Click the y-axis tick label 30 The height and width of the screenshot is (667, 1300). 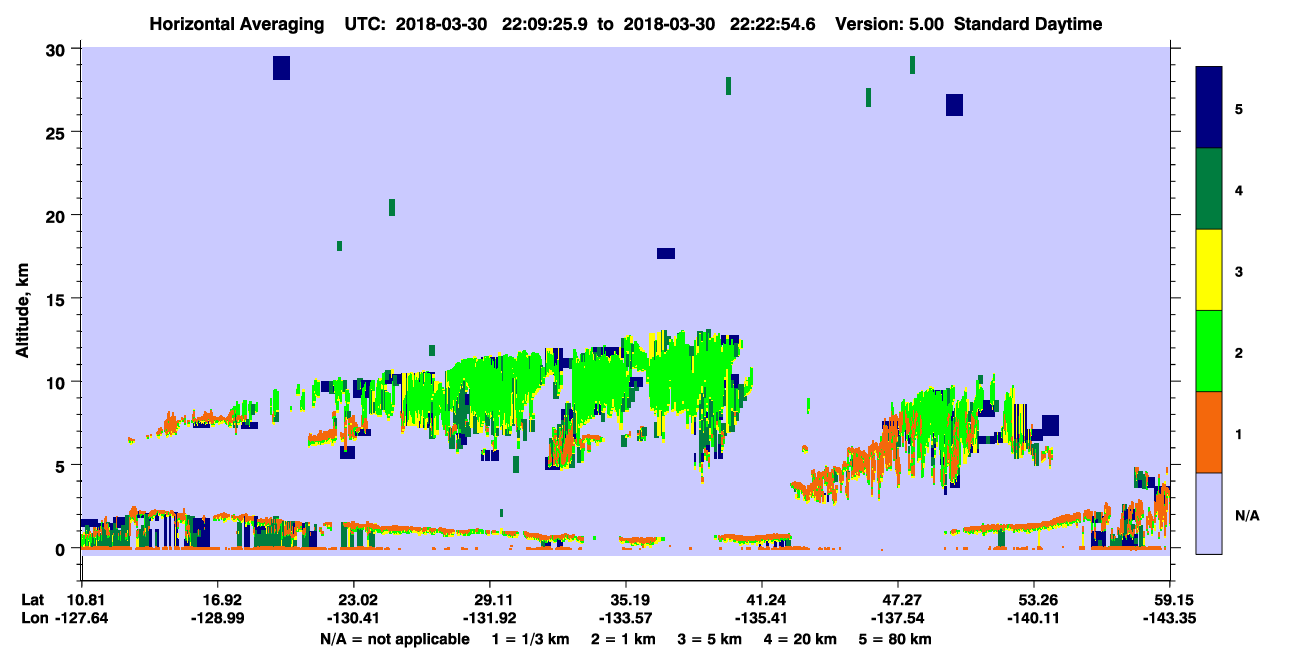pyautogui.click(x=58, y=49)
